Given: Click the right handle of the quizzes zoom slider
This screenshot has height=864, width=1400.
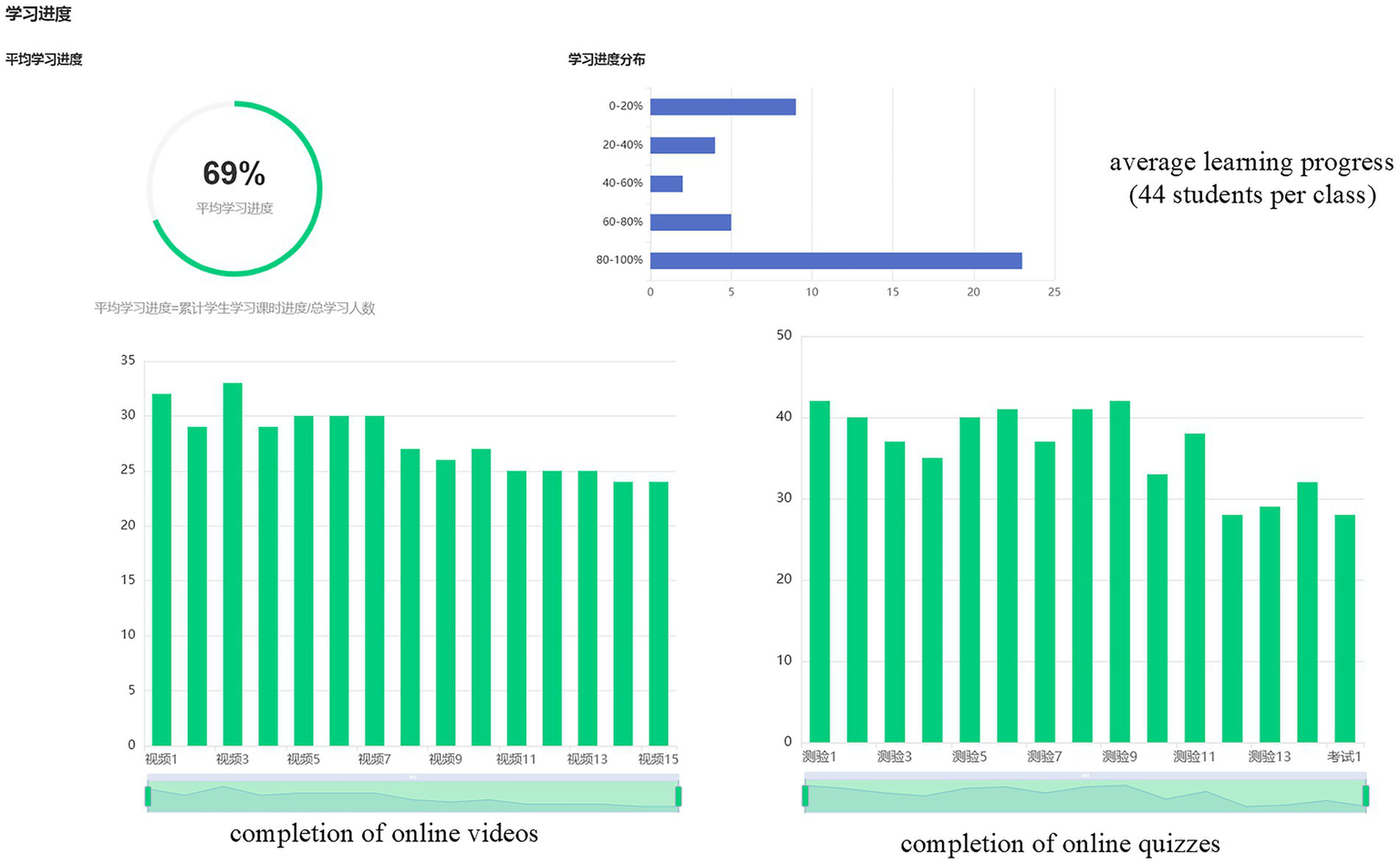Looking at the screenshot, I should click(x=1365, y=796).
